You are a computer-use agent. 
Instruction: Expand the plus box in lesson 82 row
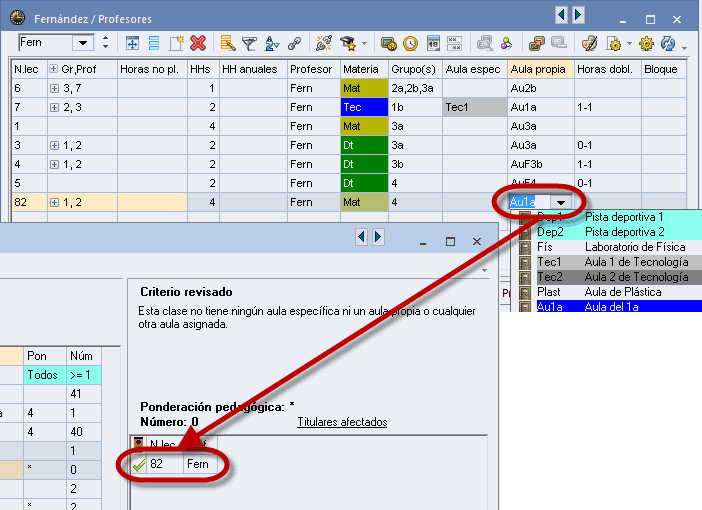(54, 203)
